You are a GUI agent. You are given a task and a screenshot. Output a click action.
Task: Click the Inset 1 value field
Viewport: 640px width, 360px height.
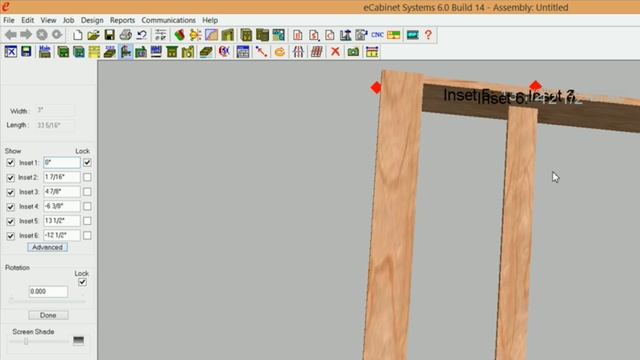click(62, 162)
